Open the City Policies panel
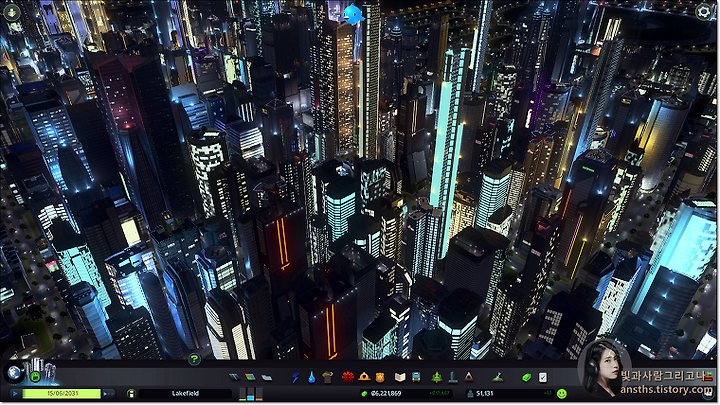This screenshot has height=405, width=720. click(x=543, y=377)
